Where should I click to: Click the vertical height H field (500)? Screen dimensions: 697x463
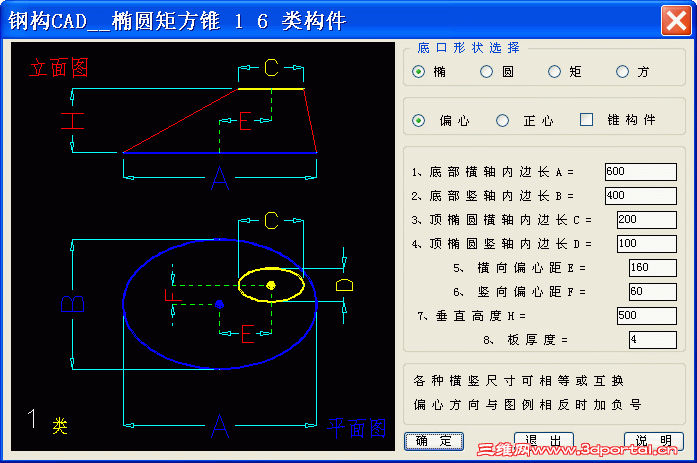(x=647, y=315)
